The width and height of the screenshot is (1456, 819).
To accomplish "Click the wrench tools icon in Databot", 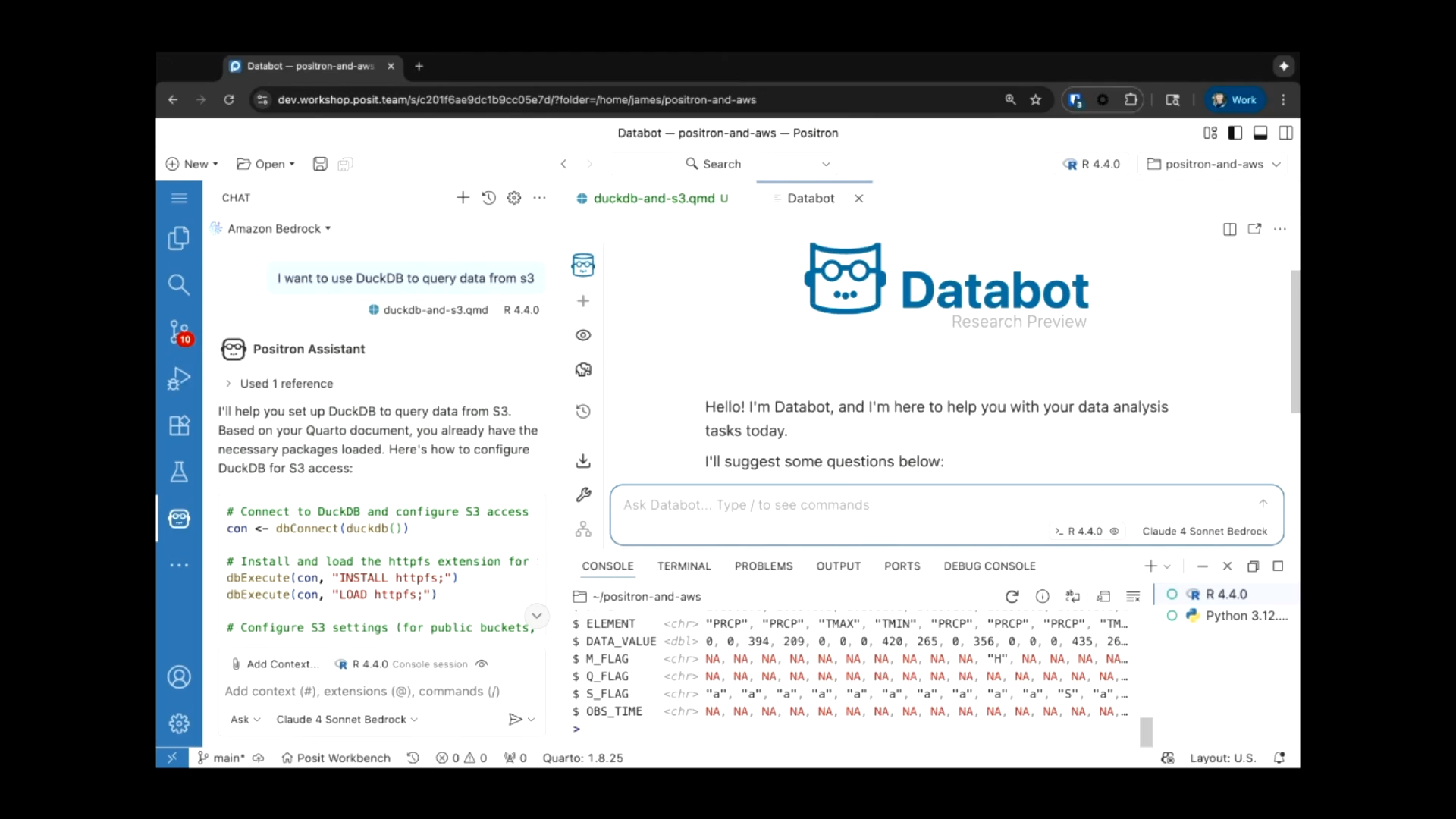I will tap(582, 494).
